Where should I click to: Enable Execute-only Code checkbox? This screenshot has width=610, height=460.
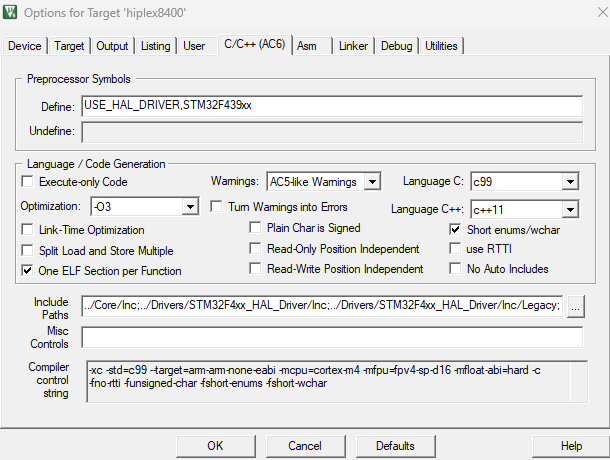pos(27,182)
